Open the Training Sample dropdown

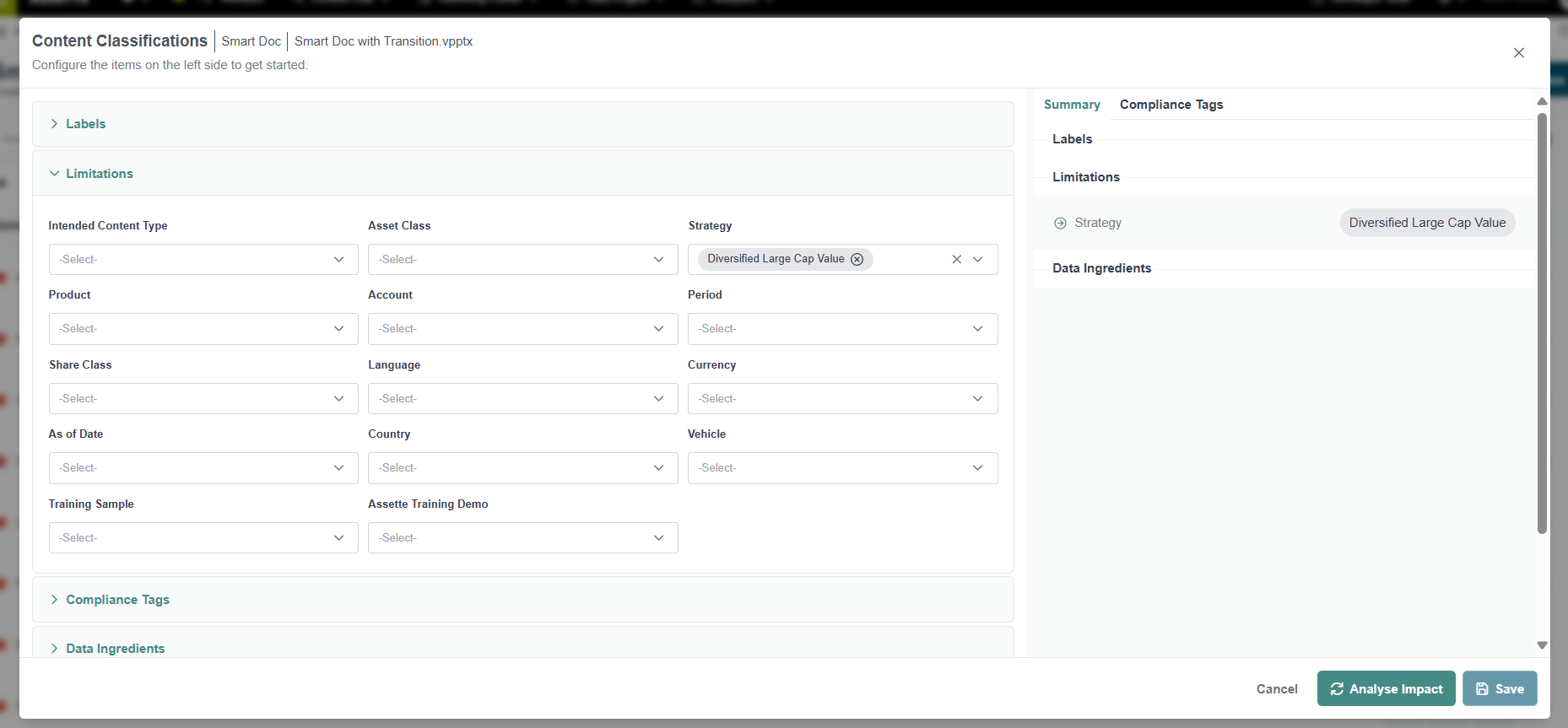[x=203, y=537]
